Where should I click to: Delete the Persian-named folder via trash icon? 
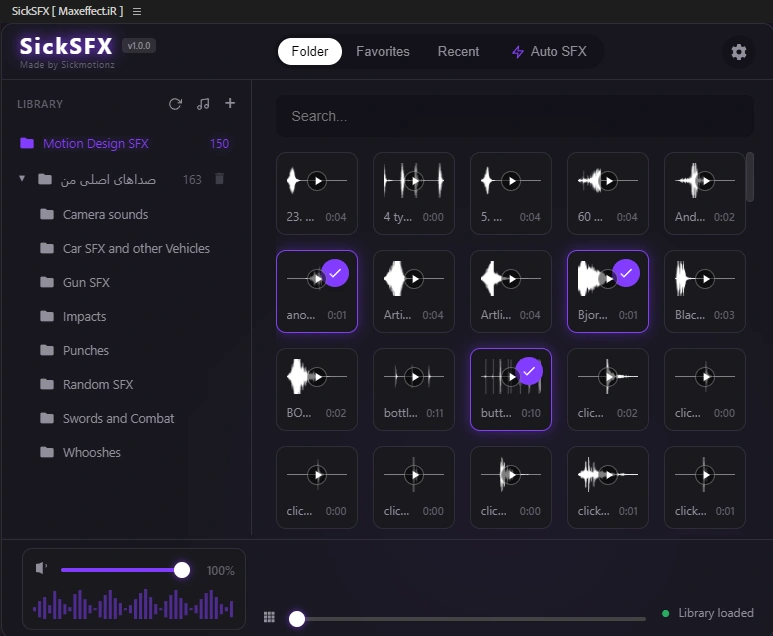tap(219, 179)
